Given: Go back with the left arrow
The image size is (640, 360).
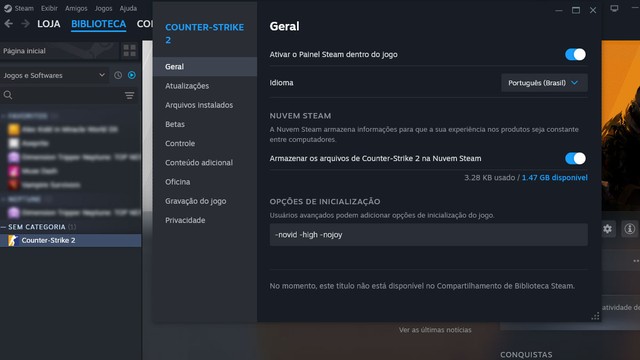Looking at the screenshot, I should (9, 24).
